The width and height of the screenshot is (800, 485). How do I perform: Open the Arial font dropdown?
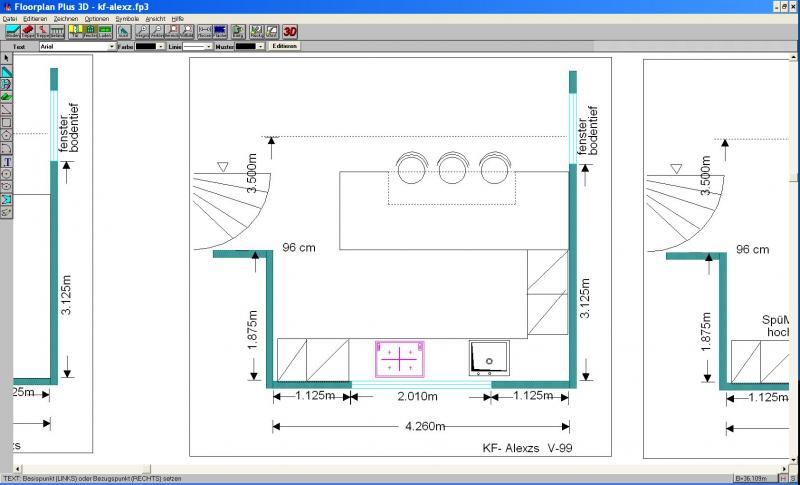[112, 46]
